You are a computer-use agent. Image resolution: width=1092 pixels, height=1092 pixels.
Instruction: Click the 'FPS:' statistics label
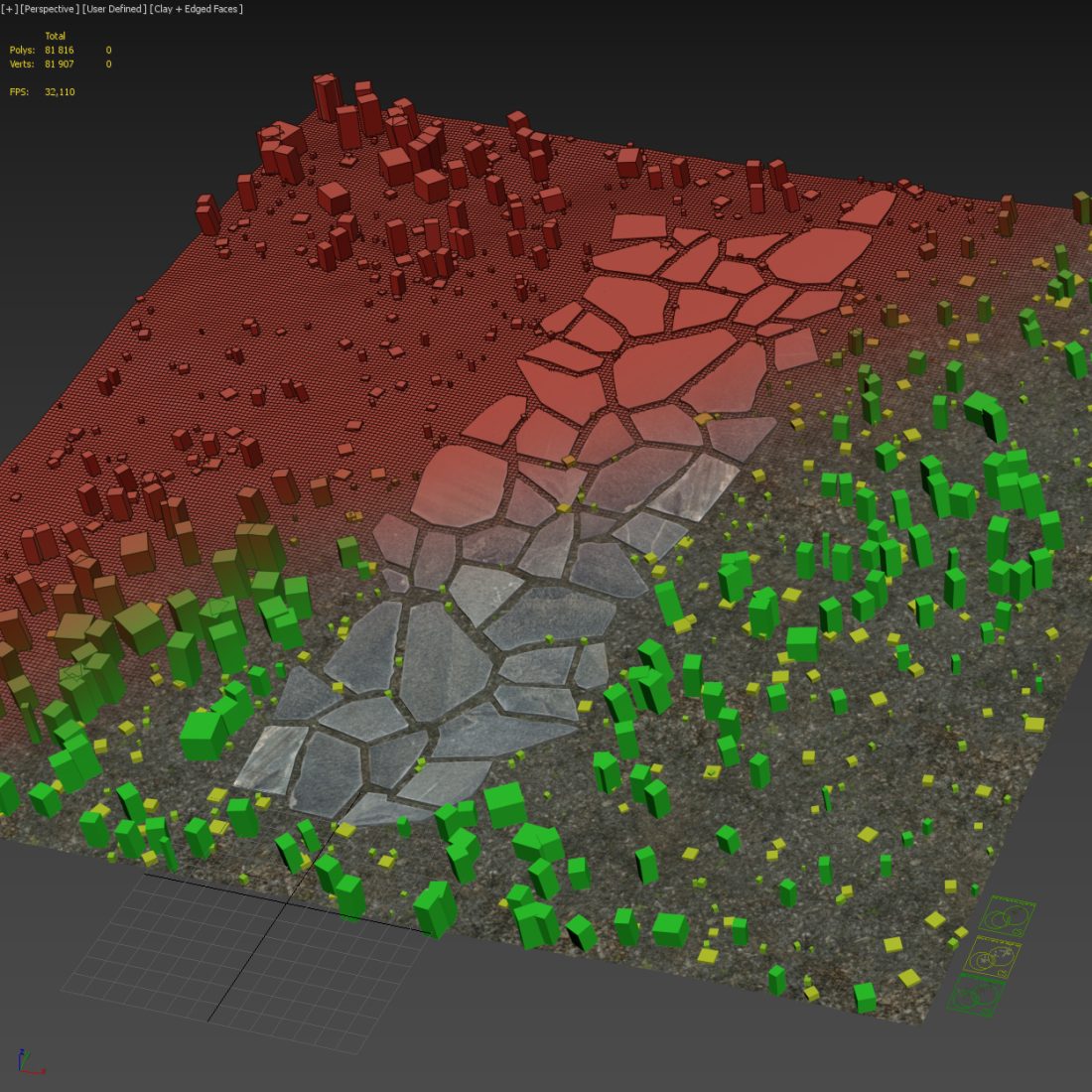(19, 92)
